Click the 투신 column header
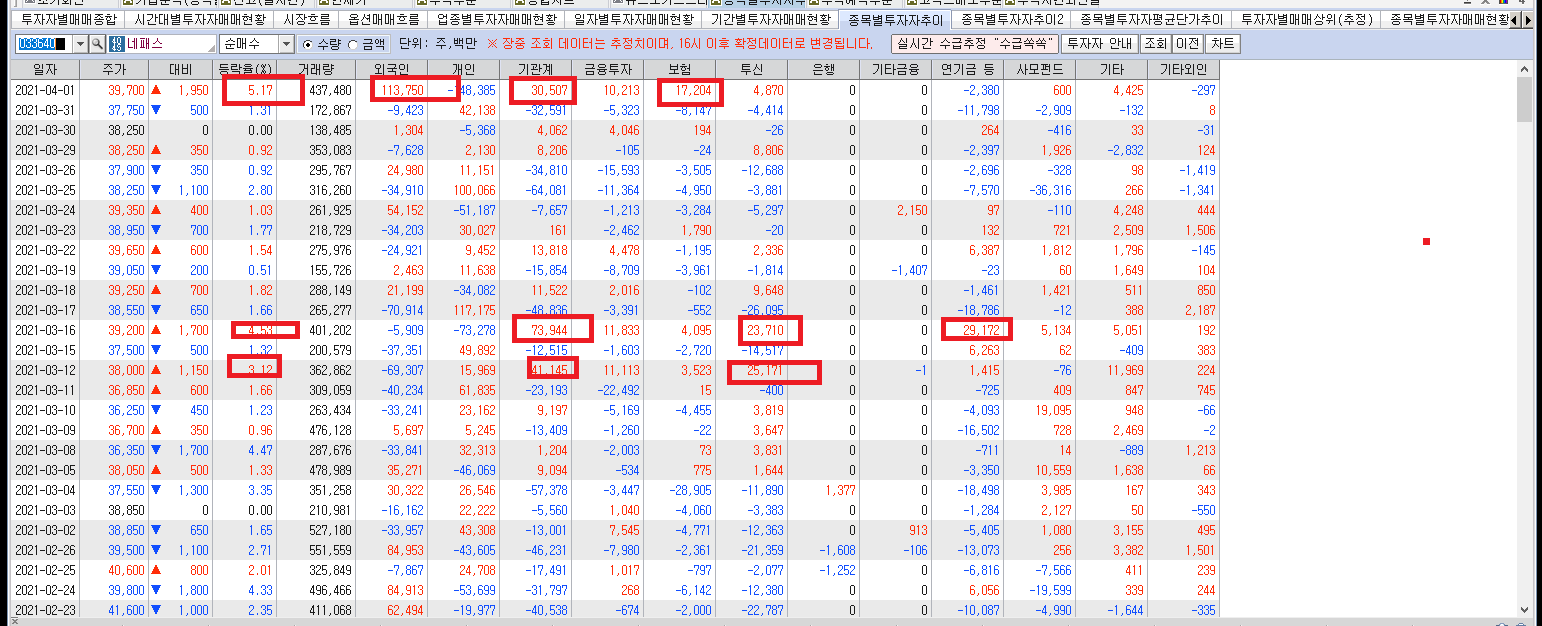Viewport: 1542px width, 626px height. click(x=751, y=70)
